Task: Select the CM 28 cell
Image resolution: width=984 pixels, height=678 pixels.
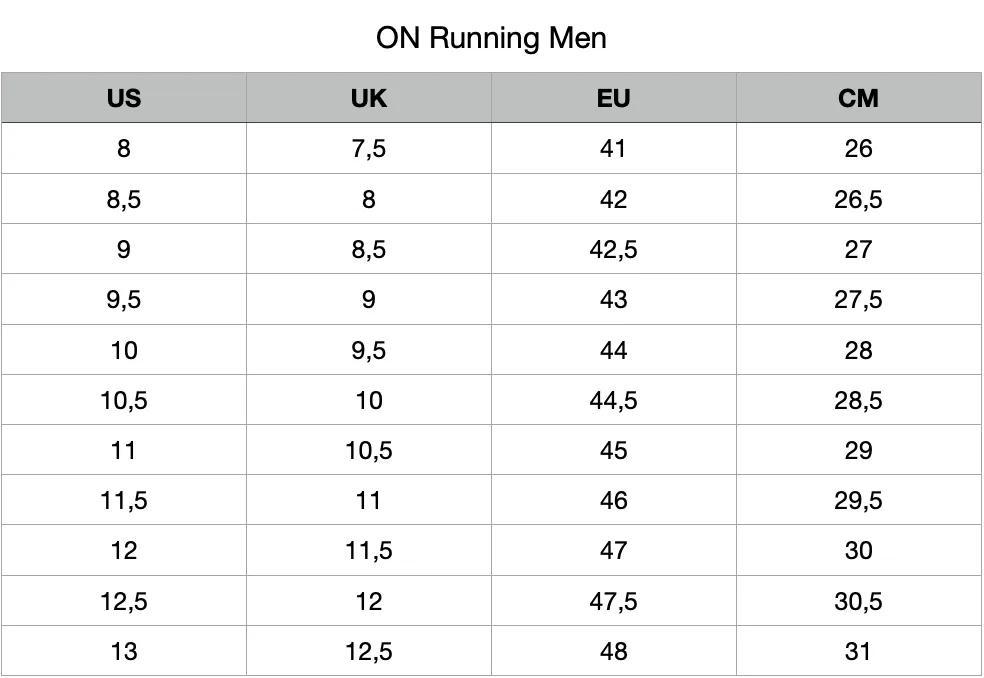Action: click(858, 350)
